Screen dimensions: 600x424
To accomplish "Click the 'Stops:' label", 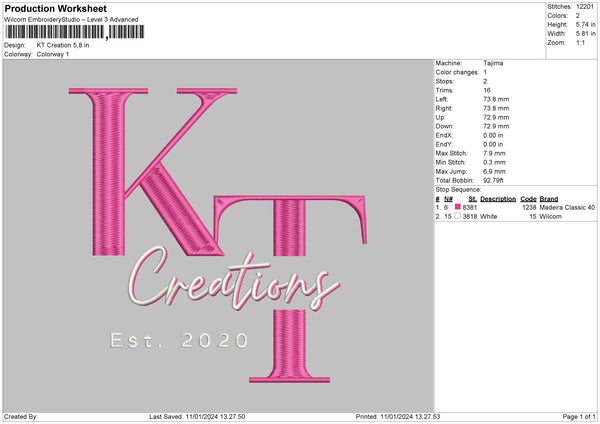I will [445, 81].
